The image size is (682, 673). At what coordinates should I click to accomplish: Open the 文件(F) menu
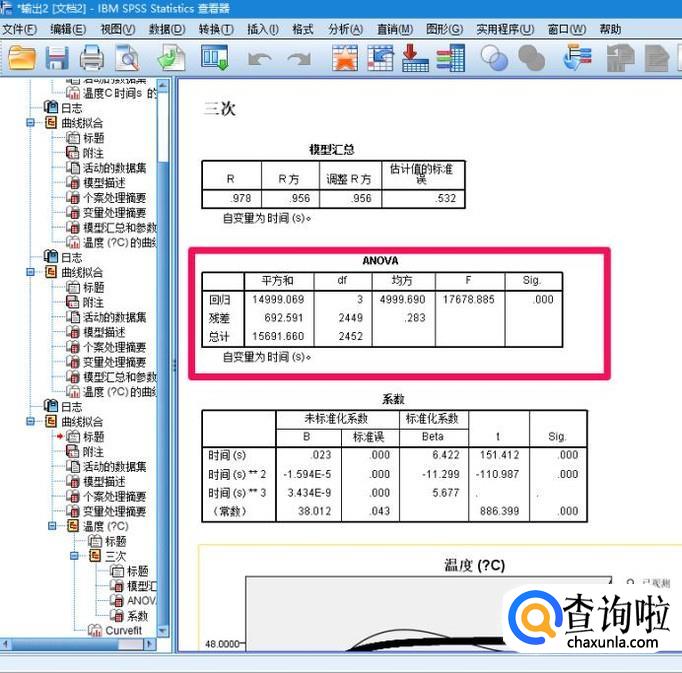click(19, 30)
